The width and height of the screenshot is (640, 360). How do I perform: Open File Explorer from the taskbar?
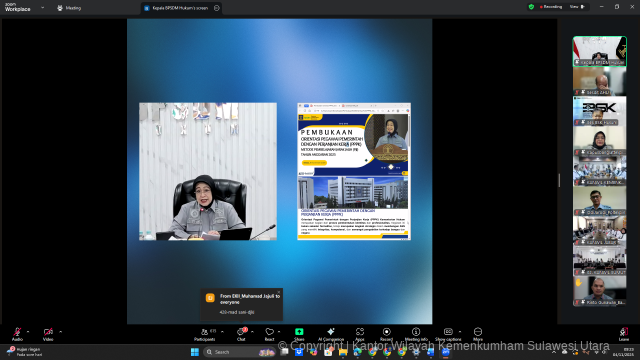(343, 352)
